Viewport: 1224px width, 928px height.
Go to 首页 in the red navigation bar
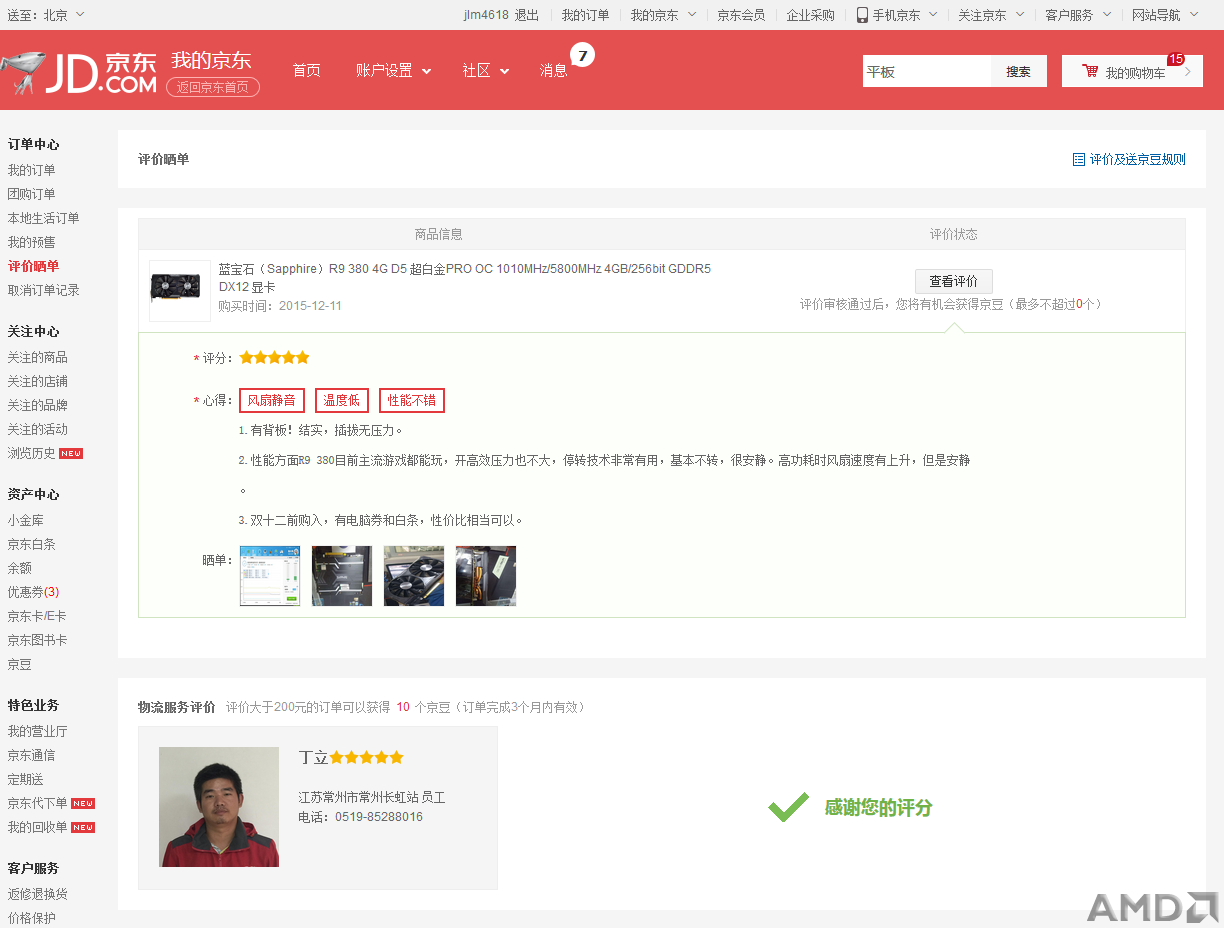click(306, 70)
